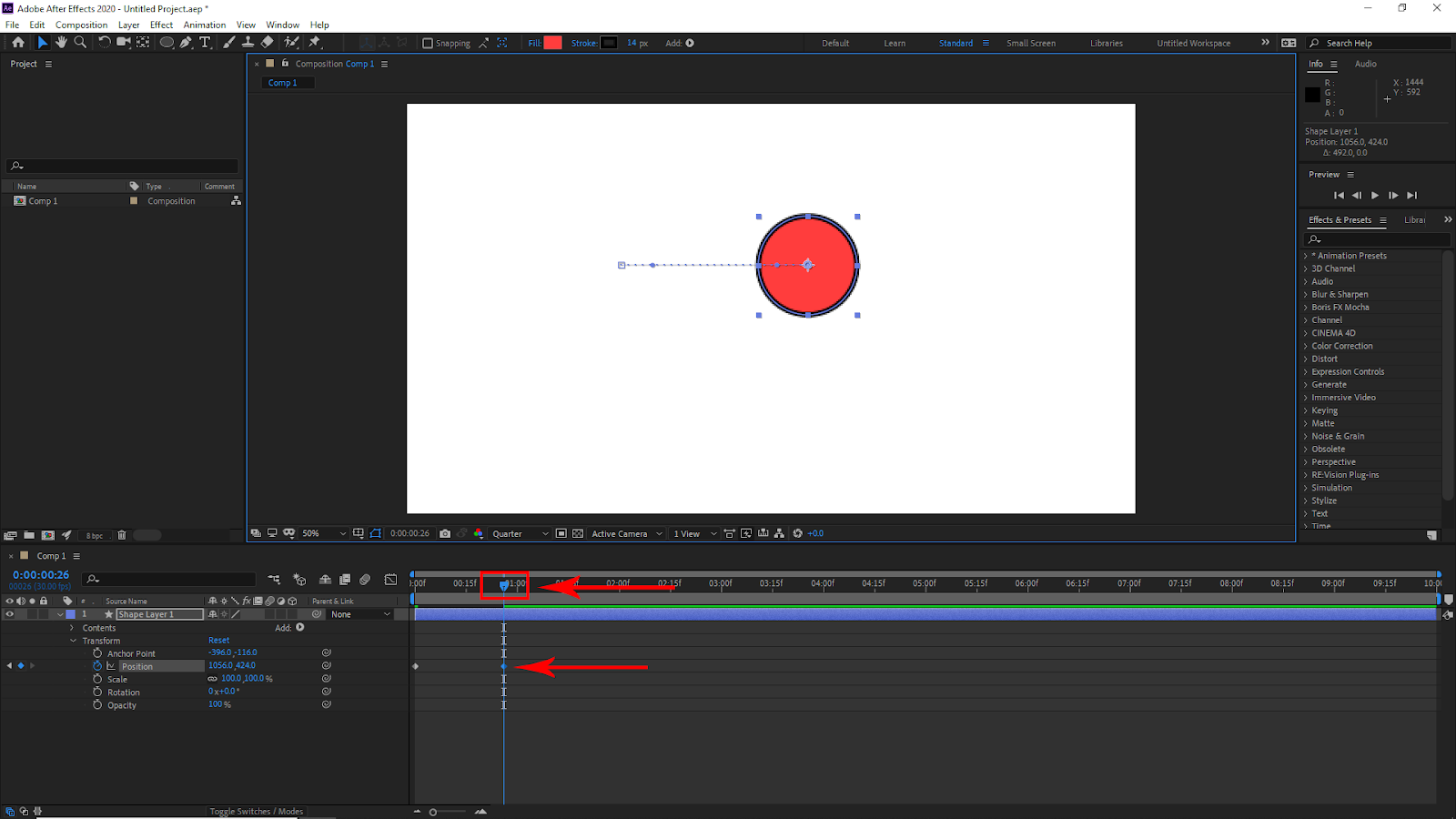This screenshot has height=819, width=1456.
Task: Open the Add shape contents button in timeline
Action: pyautogui.click(x=300, y=627)
